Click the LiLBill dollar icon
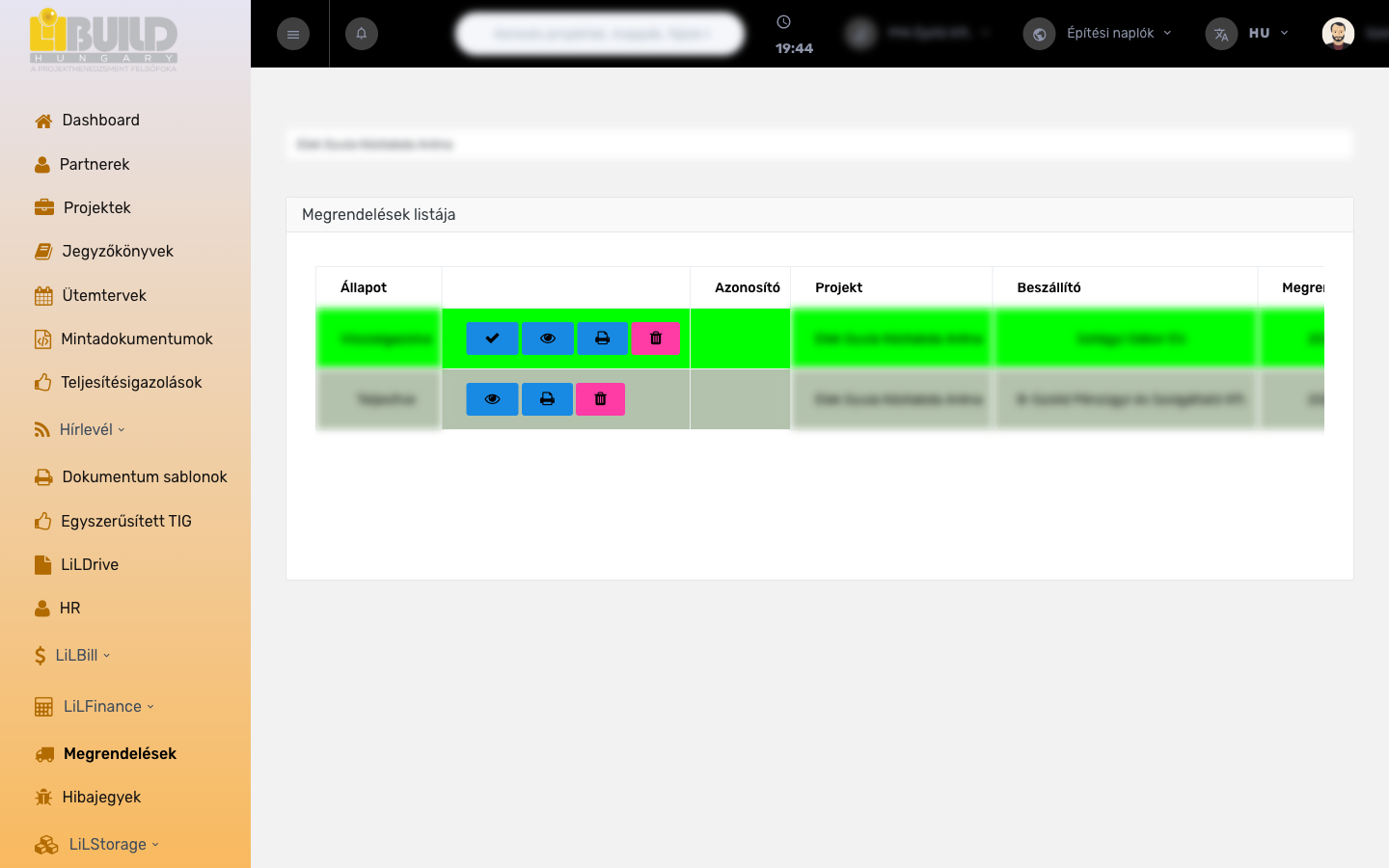This screenshot has height=868, width=1389. [x=41, y=656]
